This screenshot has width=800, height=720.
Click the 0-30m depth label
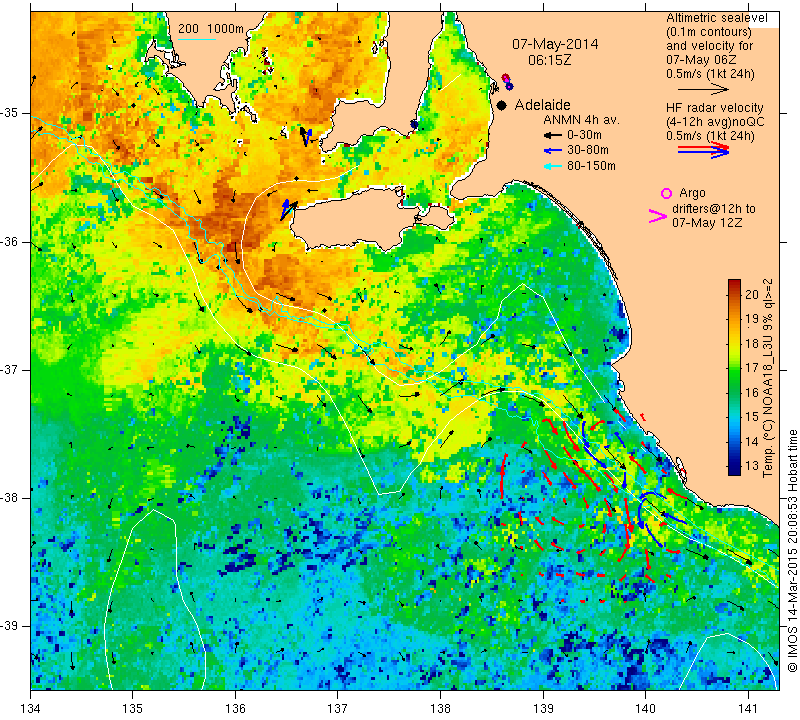coord(584,135)
